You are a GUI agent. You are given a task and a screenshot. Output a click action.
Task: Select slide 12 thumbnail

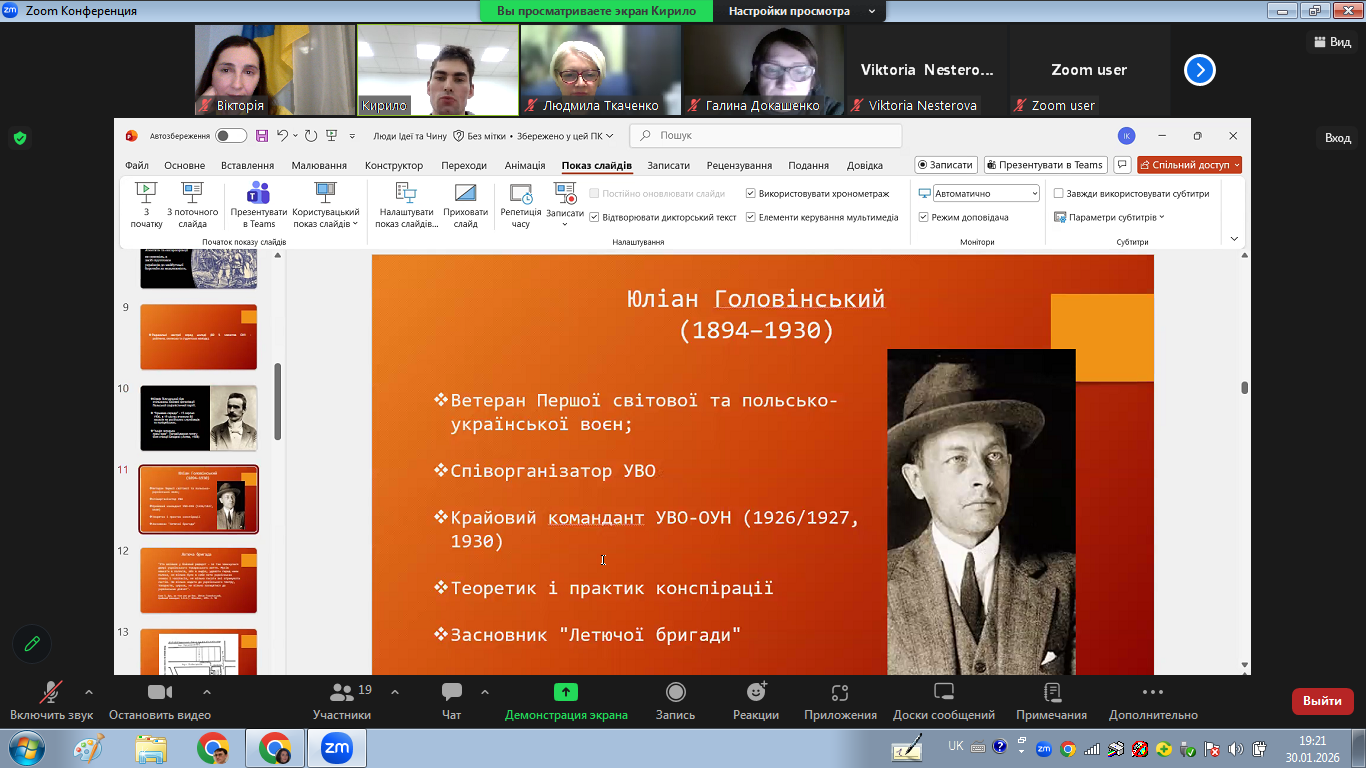pos(198,580)
